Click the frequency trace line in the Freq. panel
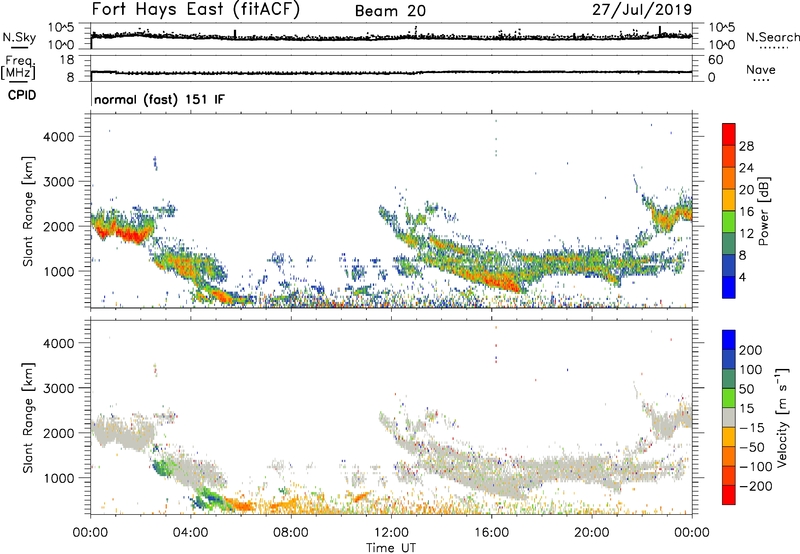The width and height of the screenshot is (800, 554). point(391,72)
